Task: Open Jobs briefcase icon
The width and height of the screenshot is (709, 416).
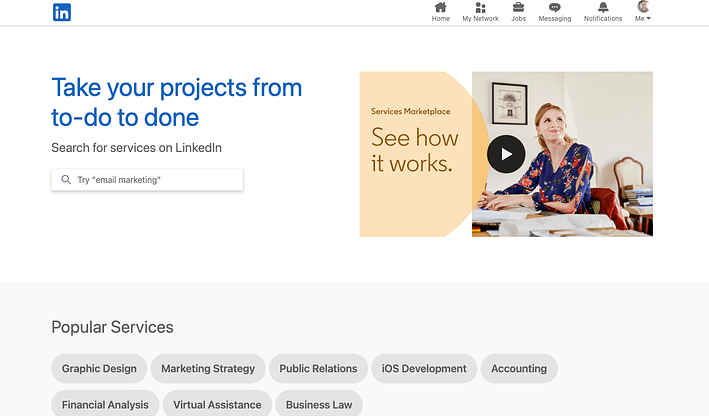Action: (518, 8)
